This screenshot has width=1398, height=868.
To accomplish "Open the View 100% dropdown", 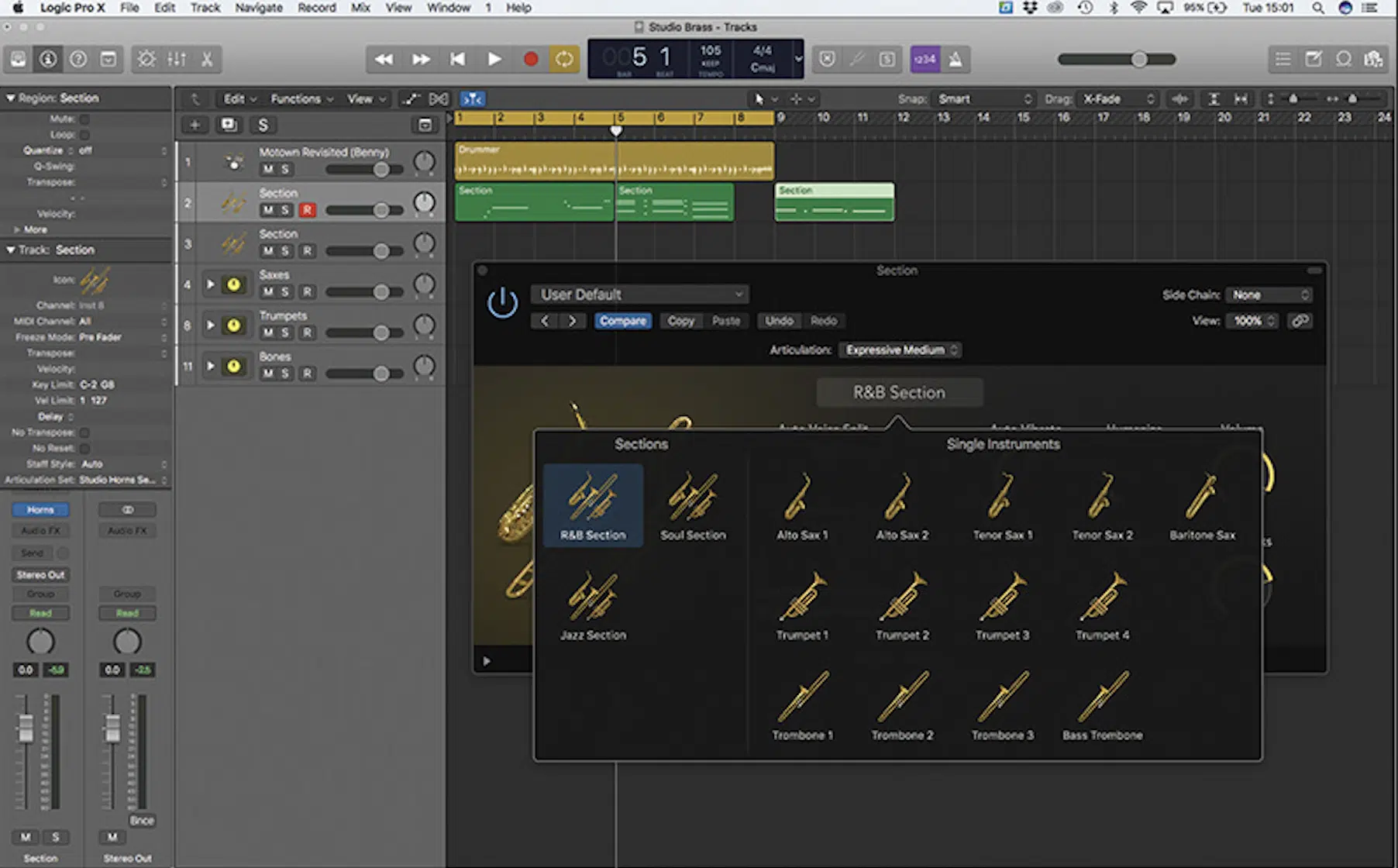I will pyautogui.click(x=1252, y=321).
